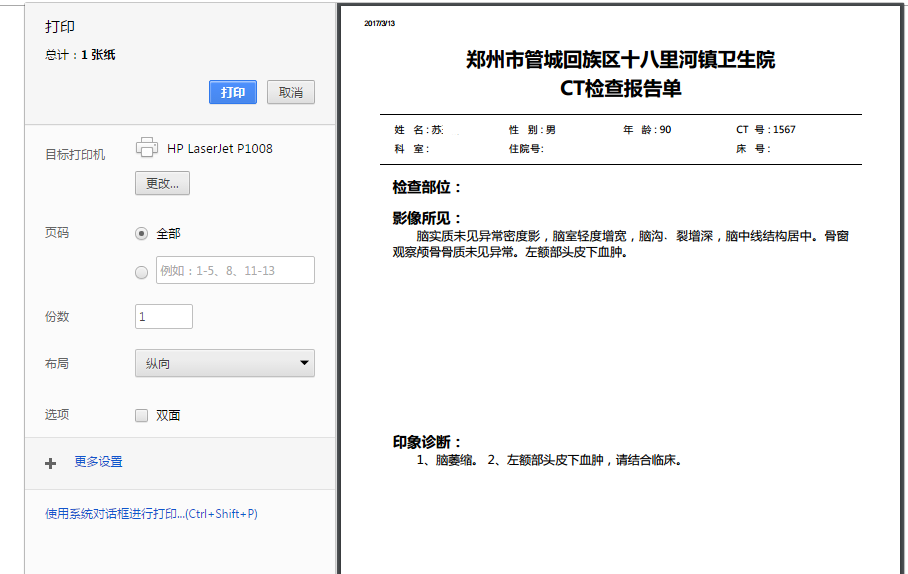Click the 印象诊断 heading in preview

427,442
